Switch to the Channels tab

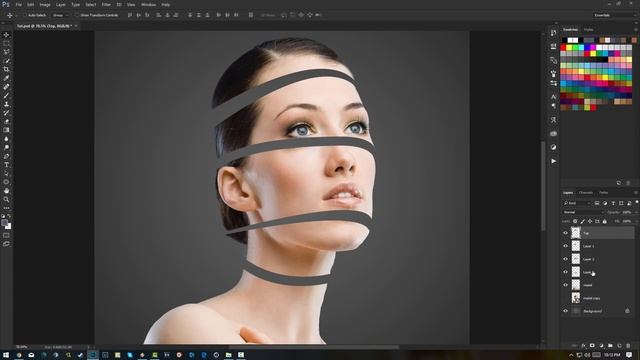point(586,193)
